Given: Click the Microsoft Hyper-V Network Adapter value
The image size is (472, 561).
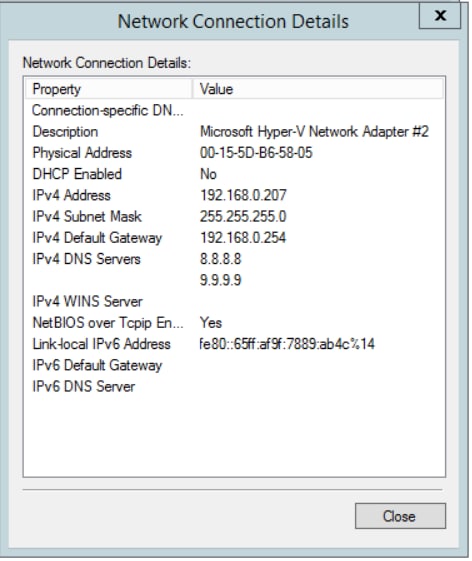Looking at the screenshot, I should (314, 132).
